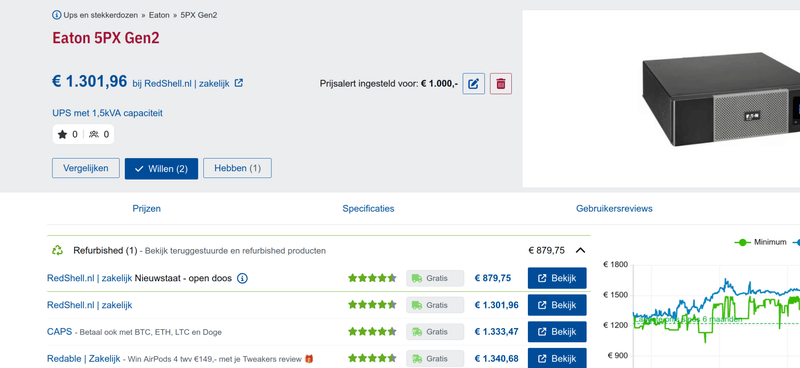Click the Refurbished (1) section heading
This screenshot has width=800, height=368.
105,251
